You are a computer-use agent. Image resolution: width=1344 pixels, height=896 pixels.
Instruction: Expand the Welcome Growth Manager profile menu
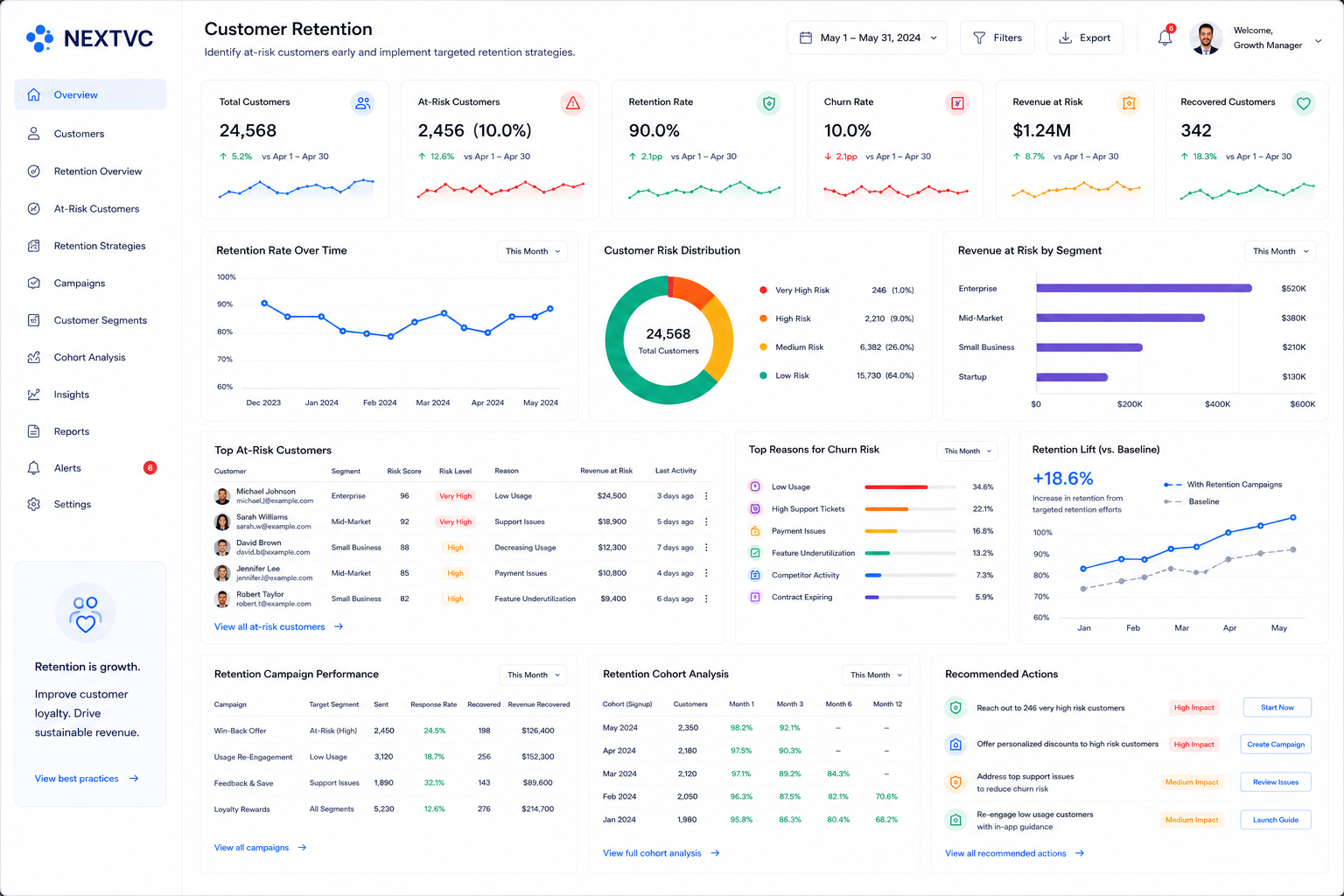[x=1318, y=40]
